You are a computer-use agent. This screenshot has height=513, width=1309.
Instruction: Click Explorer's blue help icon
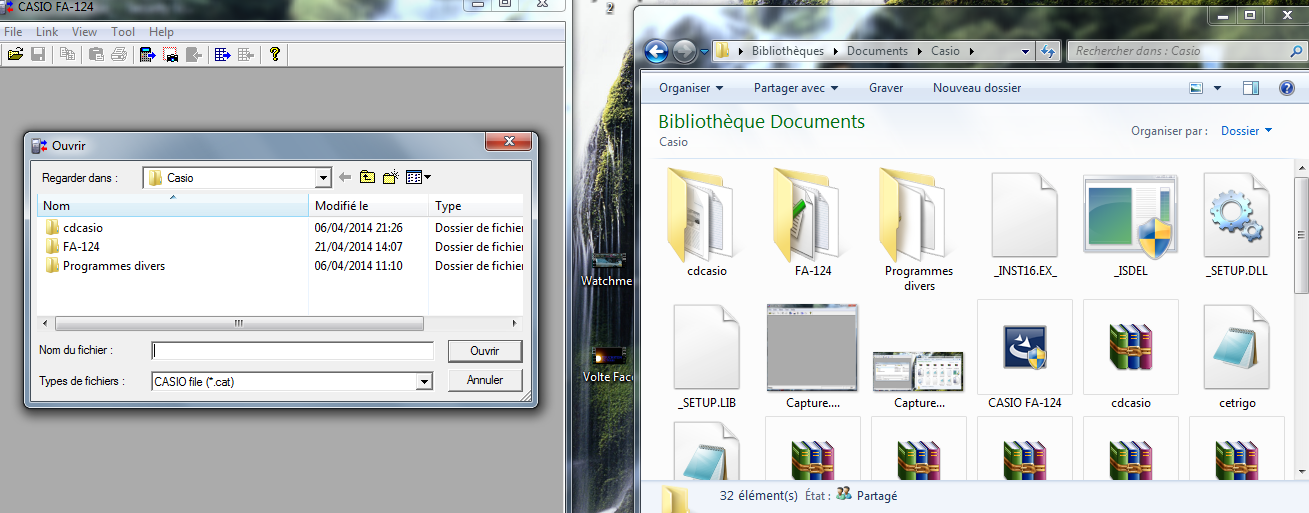1287,88
